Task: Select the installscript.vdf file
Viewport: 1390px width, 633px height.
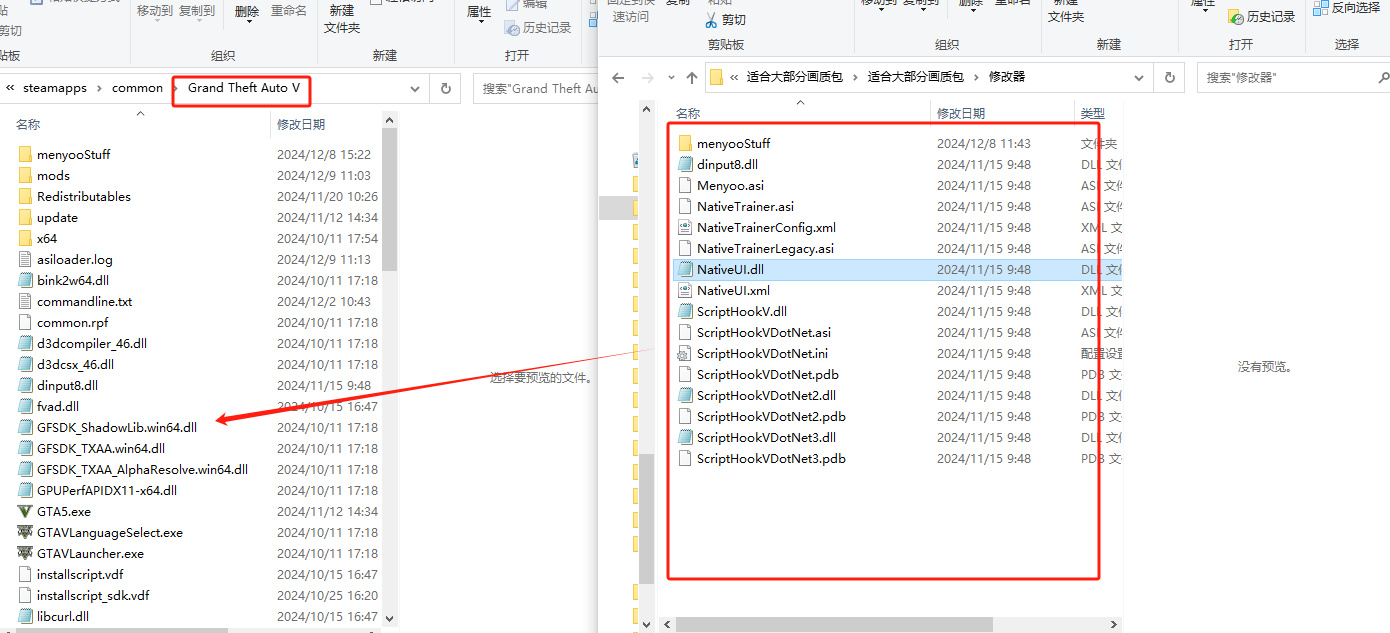Action: point(80,574)
